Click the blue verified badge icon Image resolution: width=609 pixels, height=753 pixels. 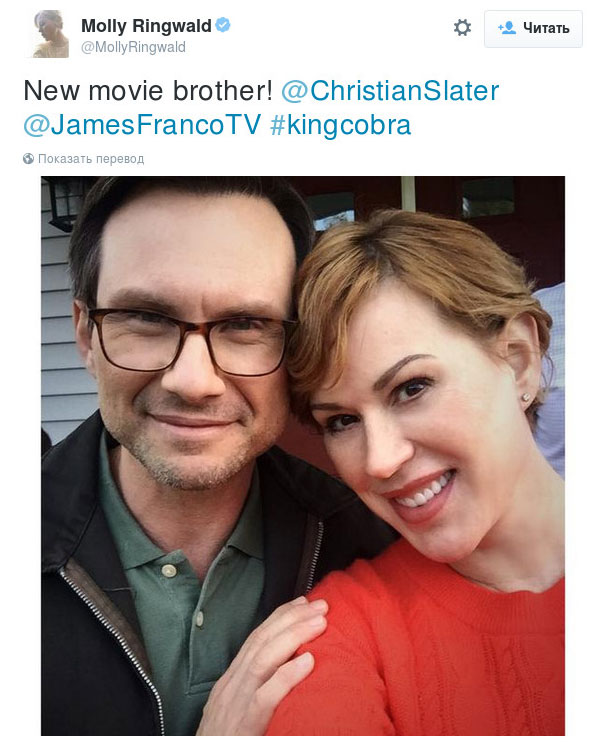tap(223, 25)
